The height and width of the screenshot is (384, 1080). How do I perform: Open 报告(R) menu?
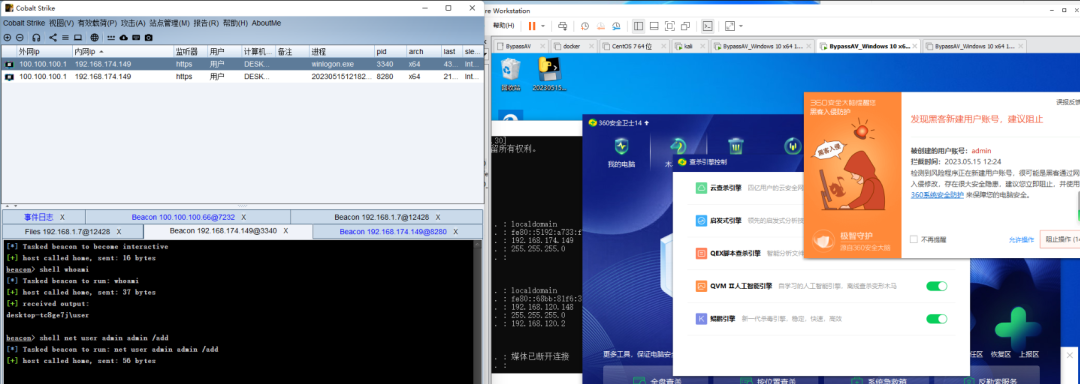click(x=206, y=23)
